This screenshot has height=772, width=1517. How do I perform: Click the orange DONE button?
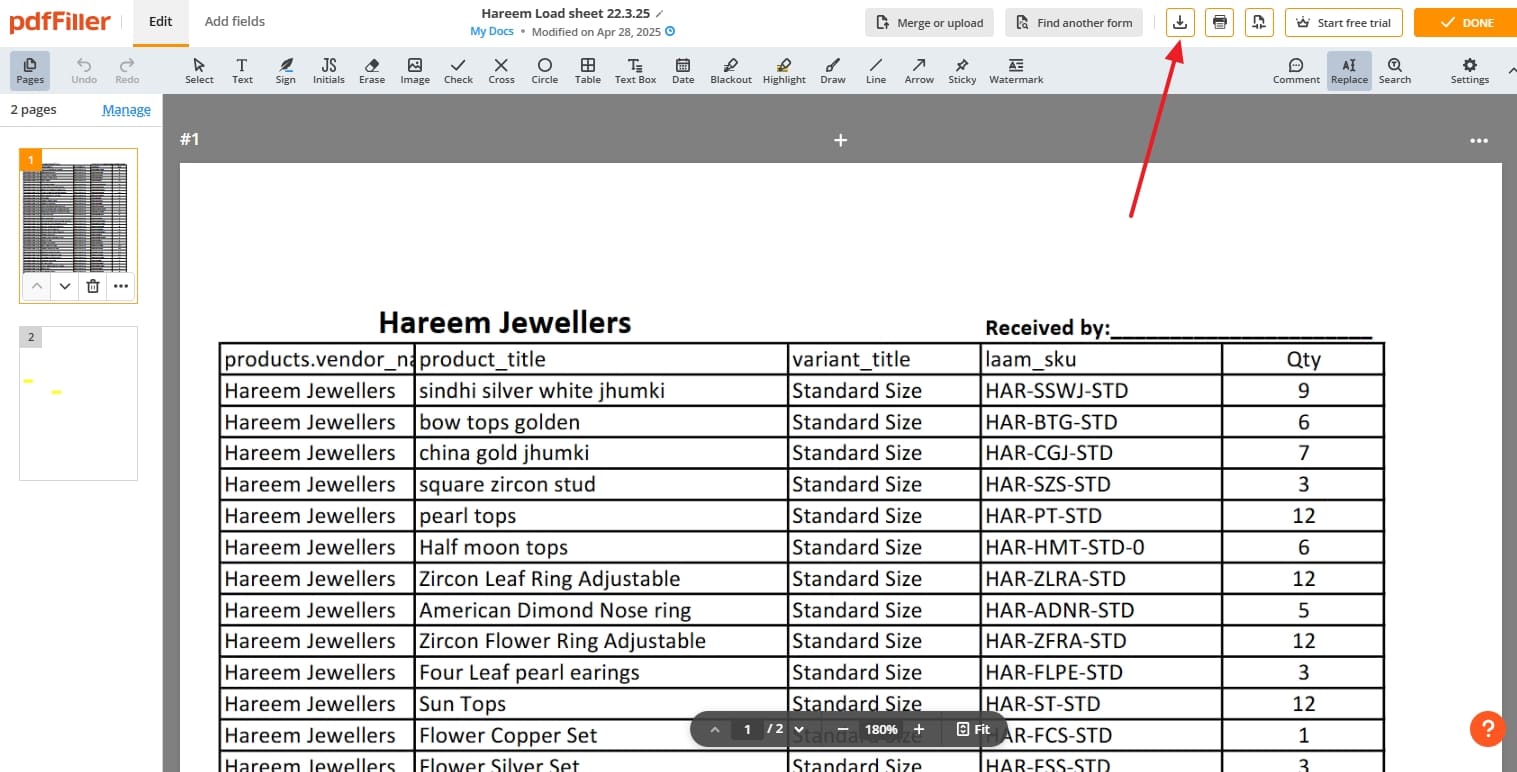[x=1465, y=22]
